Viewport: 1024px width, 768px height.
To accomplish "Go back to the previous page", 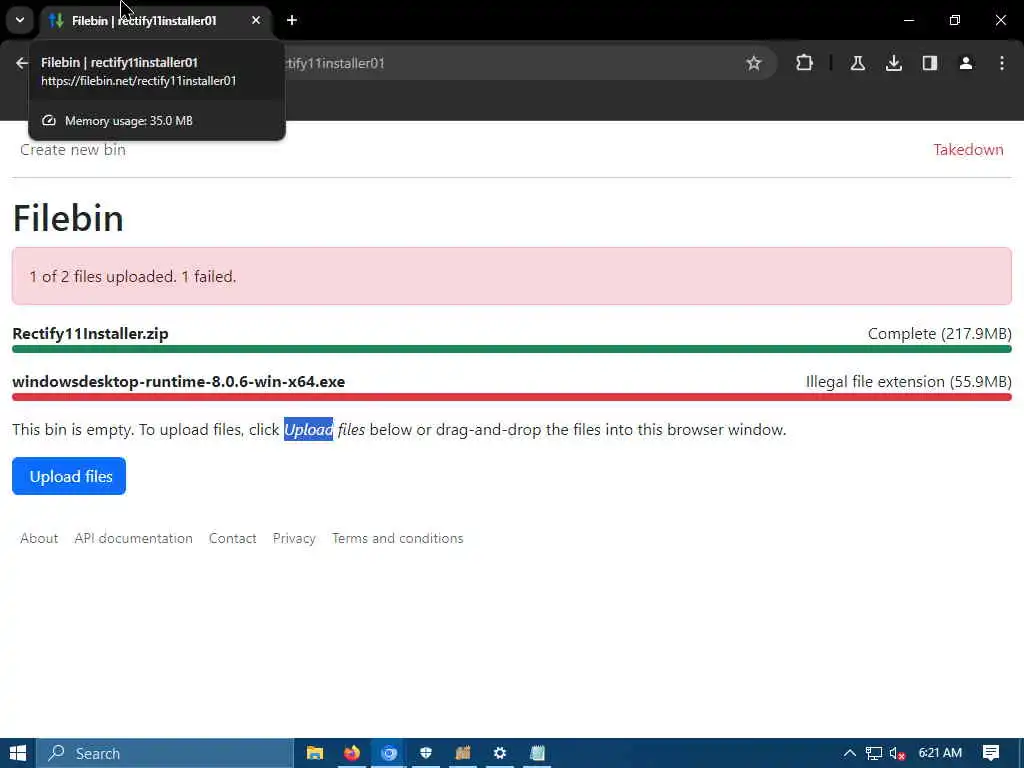I will point(22,63).
